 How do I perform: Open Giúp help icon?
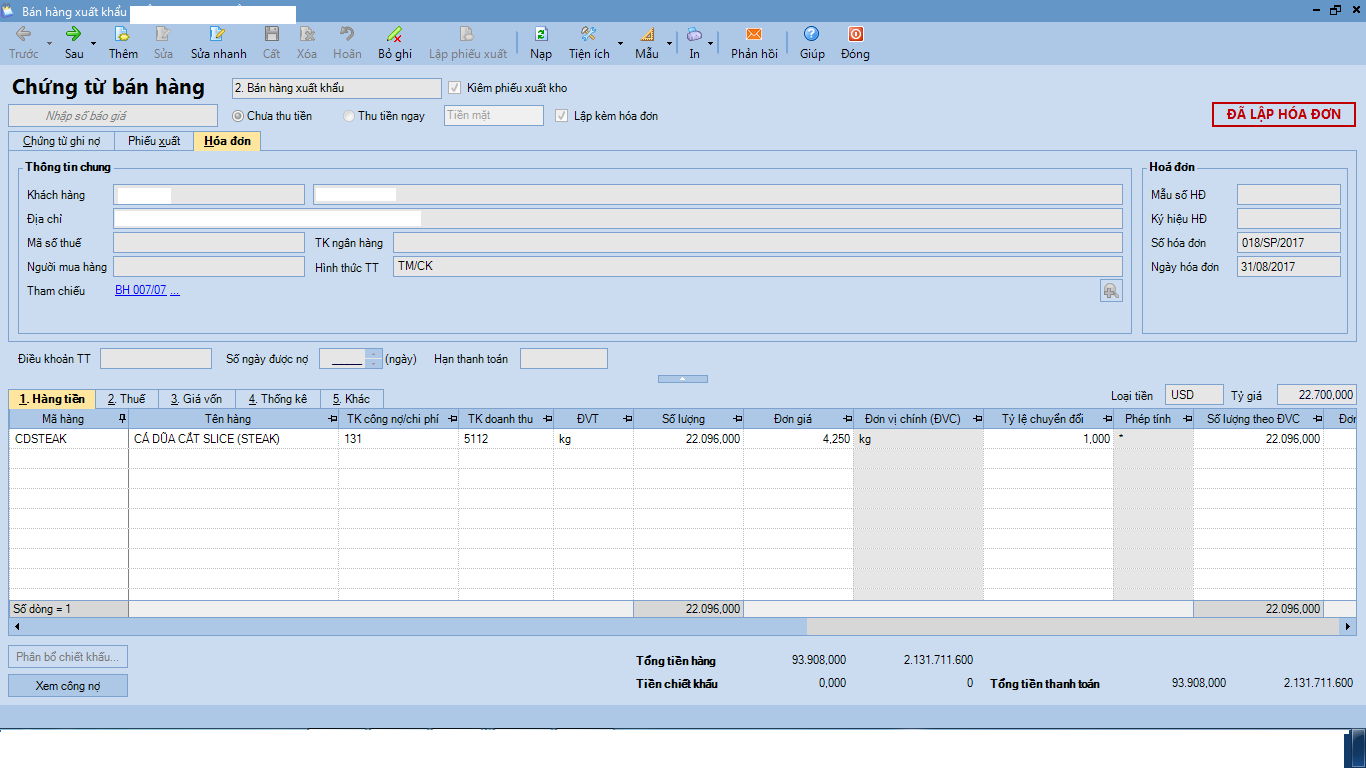[812, 34]
